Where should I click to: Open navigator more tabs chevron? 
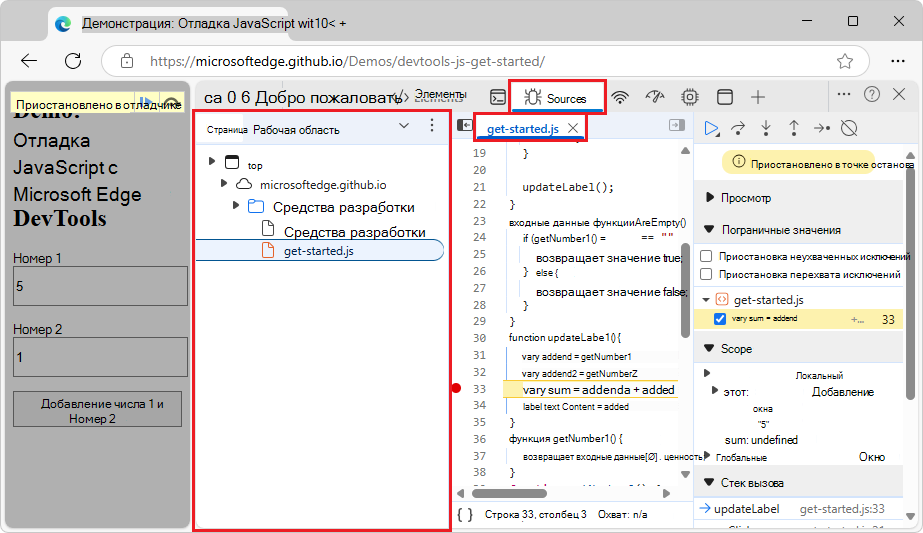click(404, 125)
